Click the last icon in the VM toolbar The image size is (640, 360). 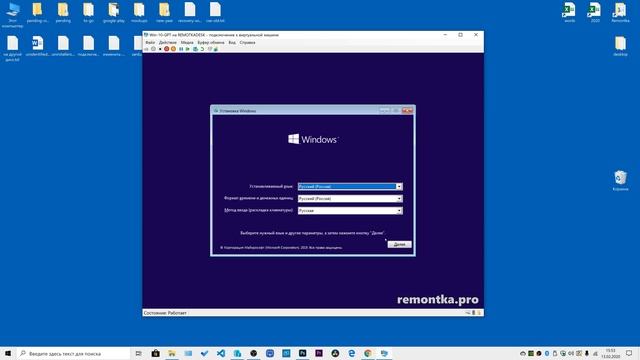[x=216, y=49]
